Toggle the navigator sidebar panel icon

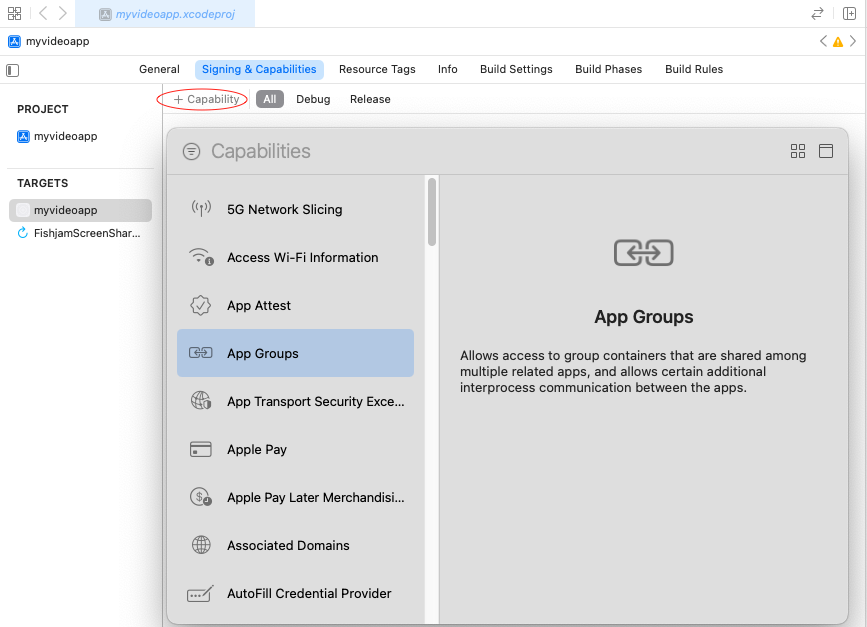(13, 70)
